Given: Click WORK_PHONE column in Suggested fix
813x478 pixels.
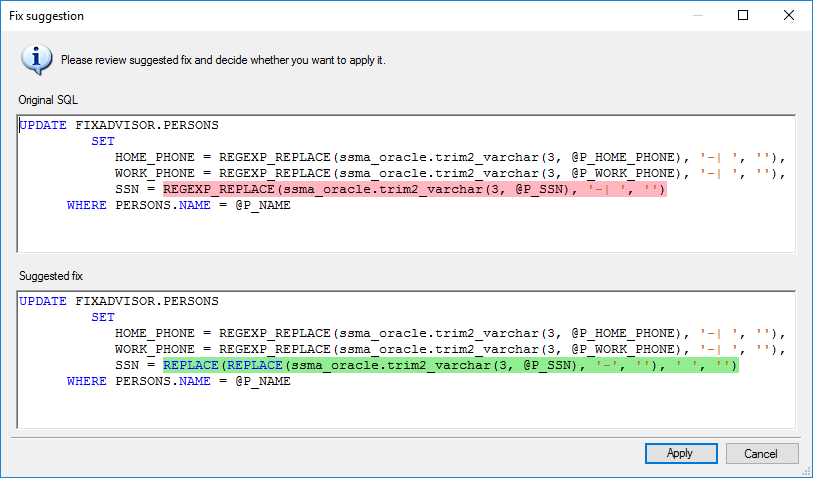Looking at the screenshot, I should coord(155,349).
